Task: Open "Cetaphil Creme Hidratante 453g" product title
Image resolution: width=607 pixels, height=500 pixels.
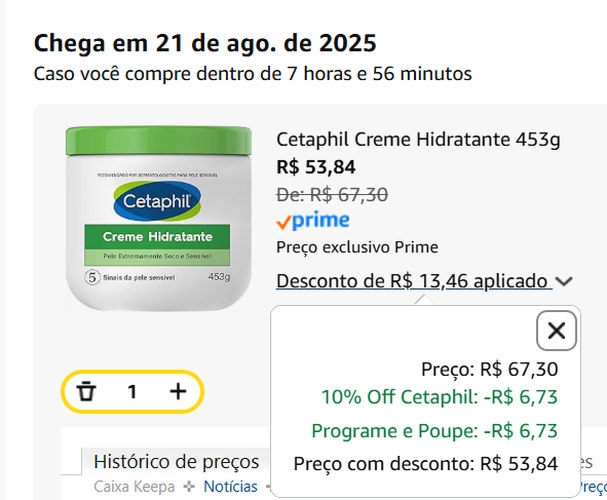Action: coord(418,139)
